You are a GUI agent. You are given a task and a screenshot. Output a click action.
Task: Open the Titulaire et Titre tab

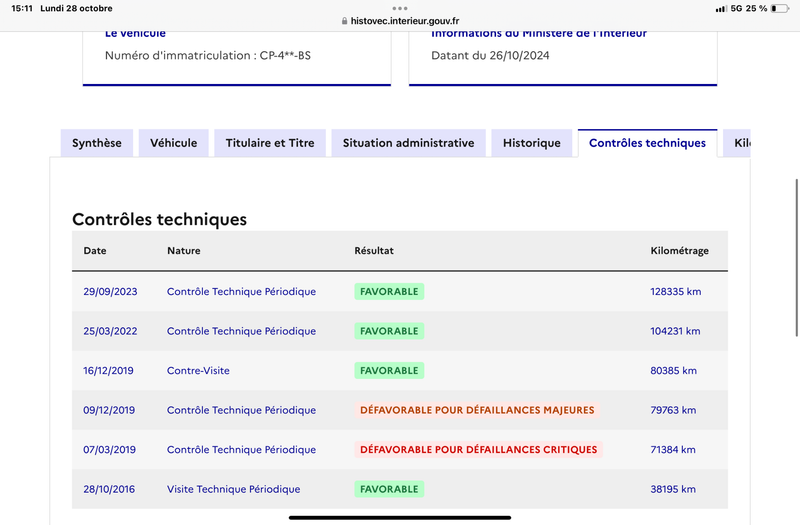270,143
